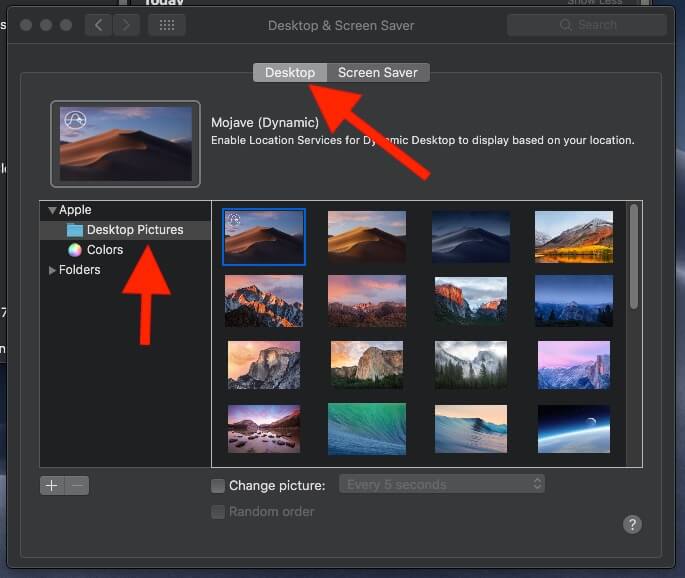Show all preferences grid icon
Viewport: 685px width, 578px height.
(x=166, y=25)
